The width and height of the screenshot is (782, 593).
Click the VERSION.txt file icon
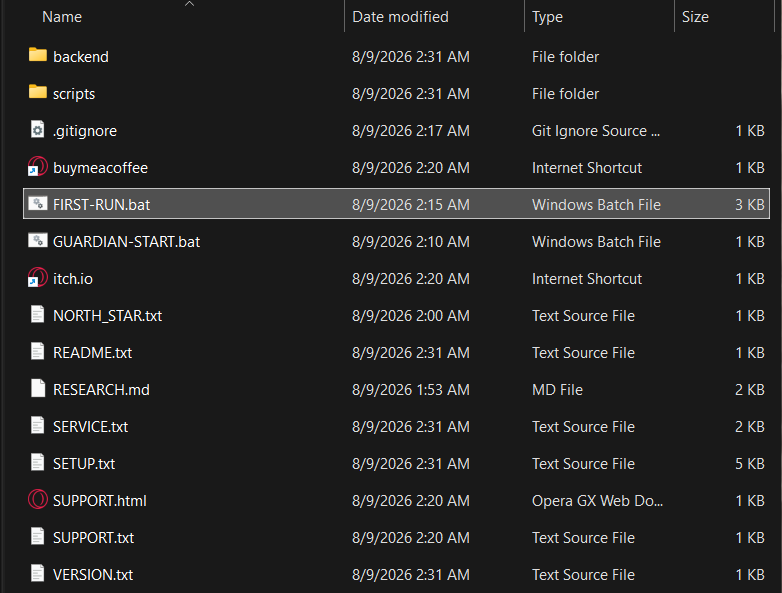pos(37,574)
